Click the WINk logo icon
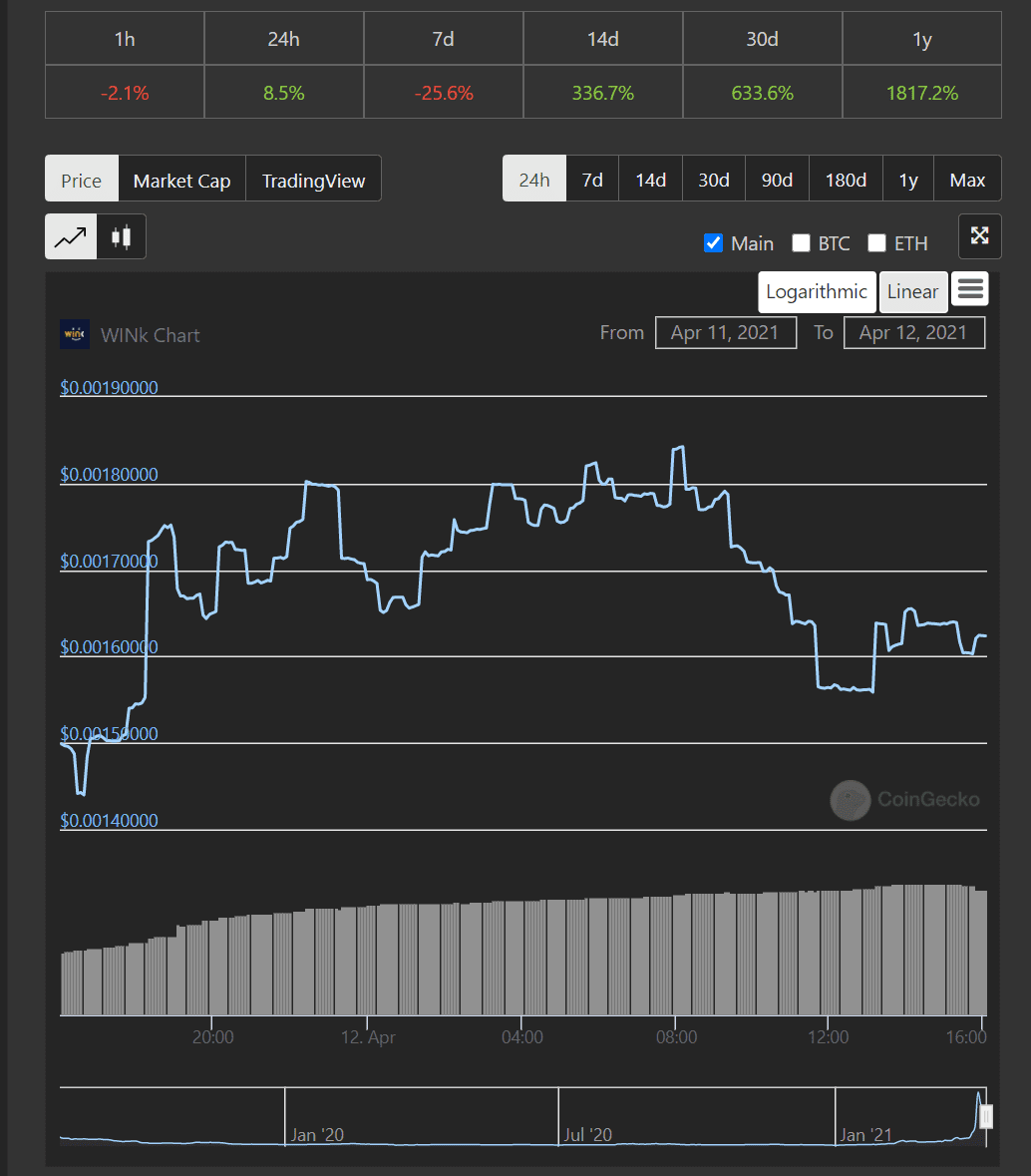Viewport: 1031px width, 1176px height. coord(75,334)
